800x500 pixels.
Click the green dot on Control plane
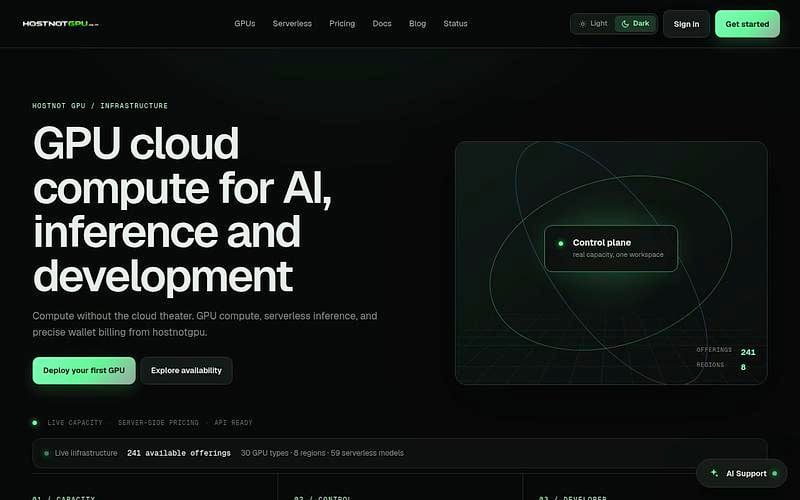(561, 243)
